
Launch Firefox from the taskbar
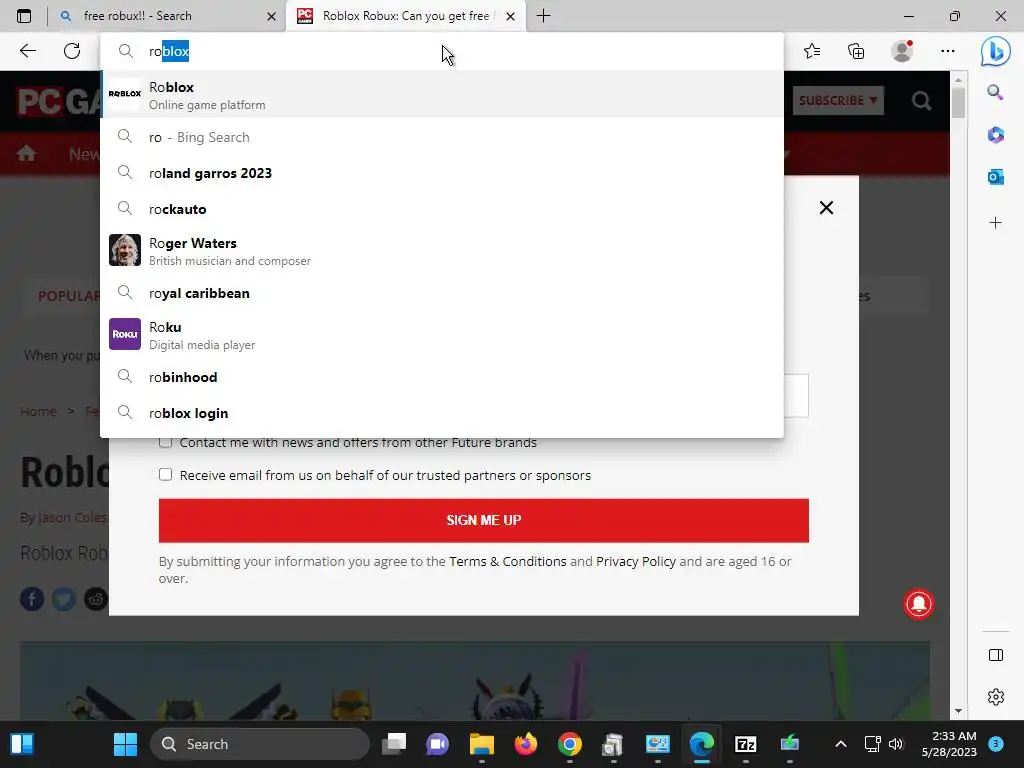[526, 744]
